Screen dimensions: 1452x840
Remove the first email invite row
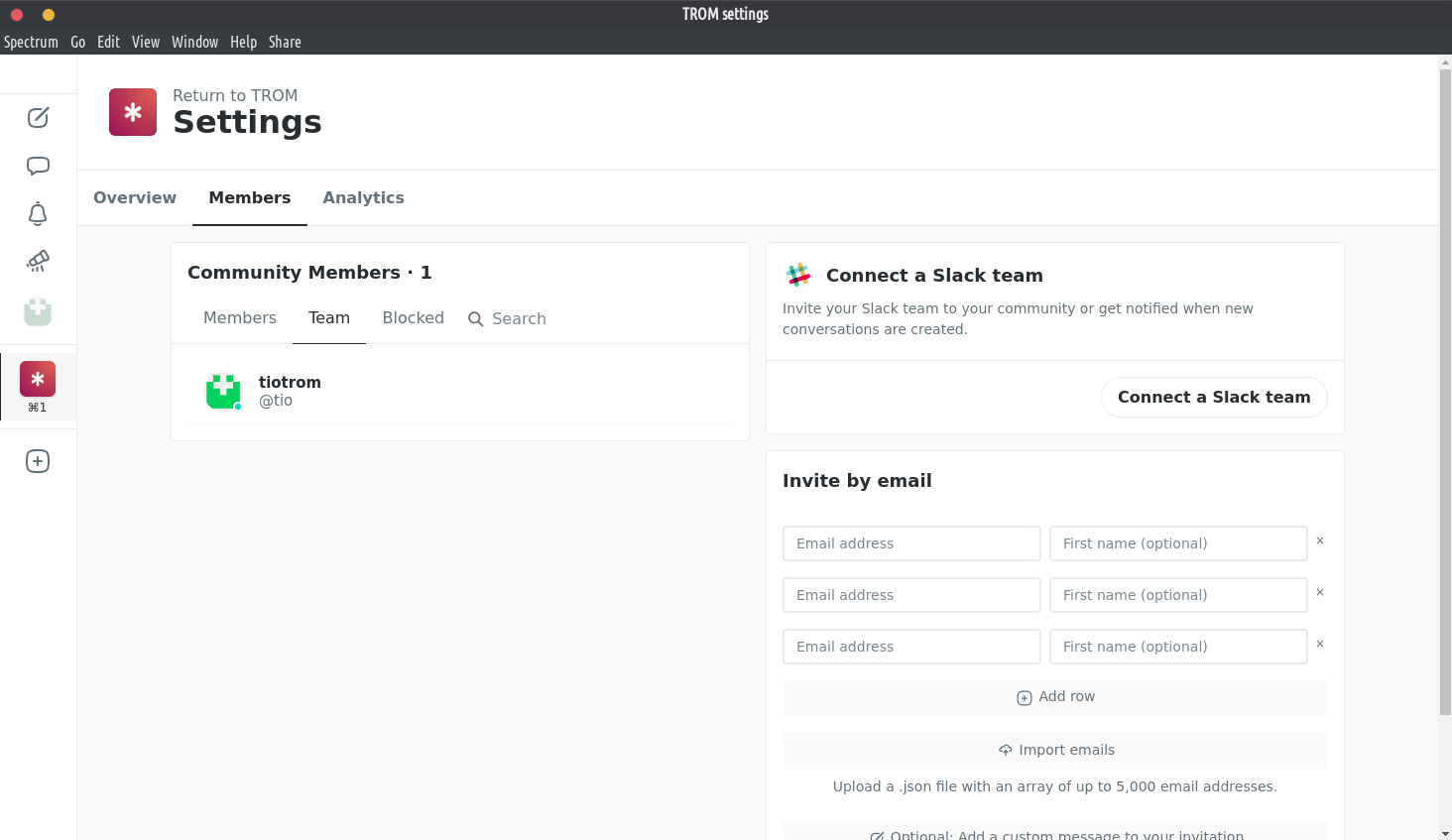coord(1320,541)
